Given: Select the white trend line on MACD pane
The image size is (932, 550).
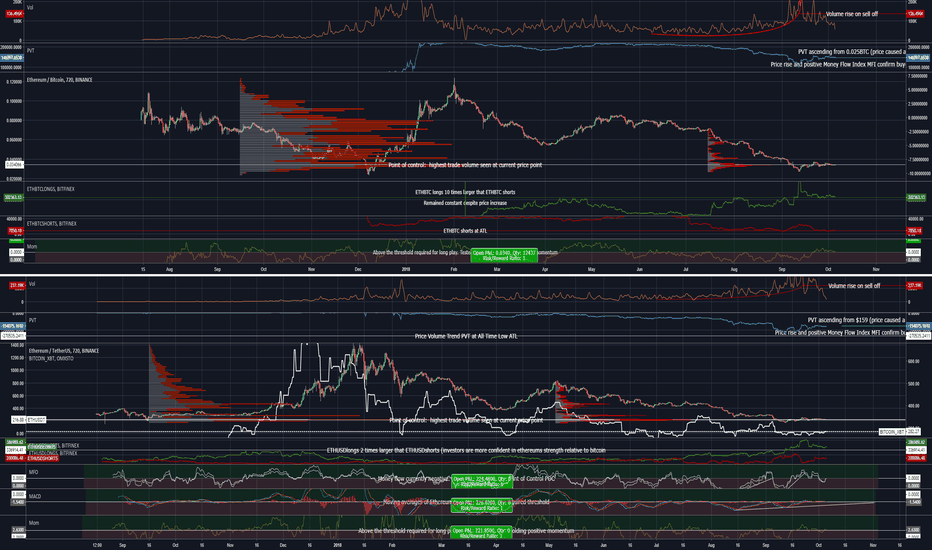Looking at the screenshot, I should (804, 506).
